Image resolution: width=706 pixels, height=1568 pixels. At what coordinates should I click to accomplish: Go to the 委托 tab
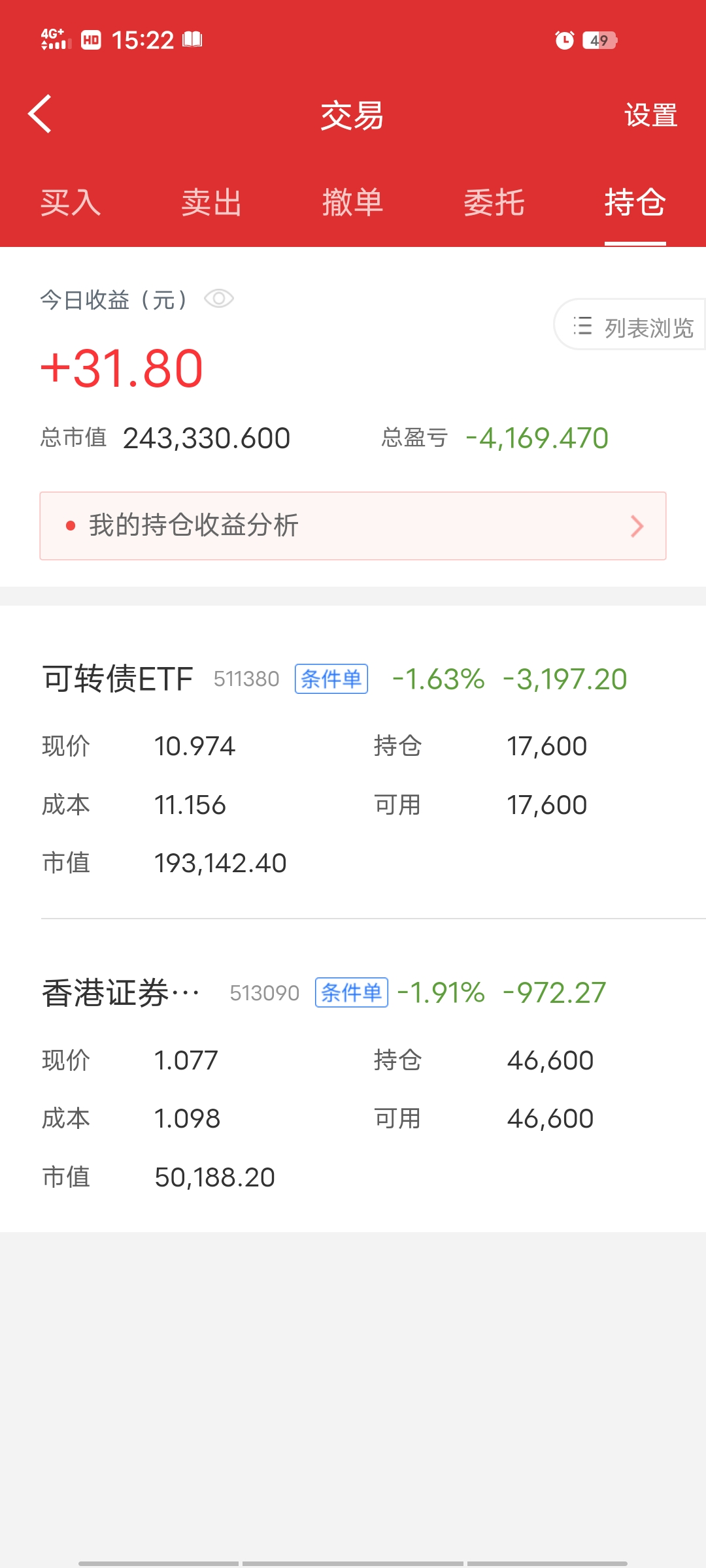tap(494, 203)
